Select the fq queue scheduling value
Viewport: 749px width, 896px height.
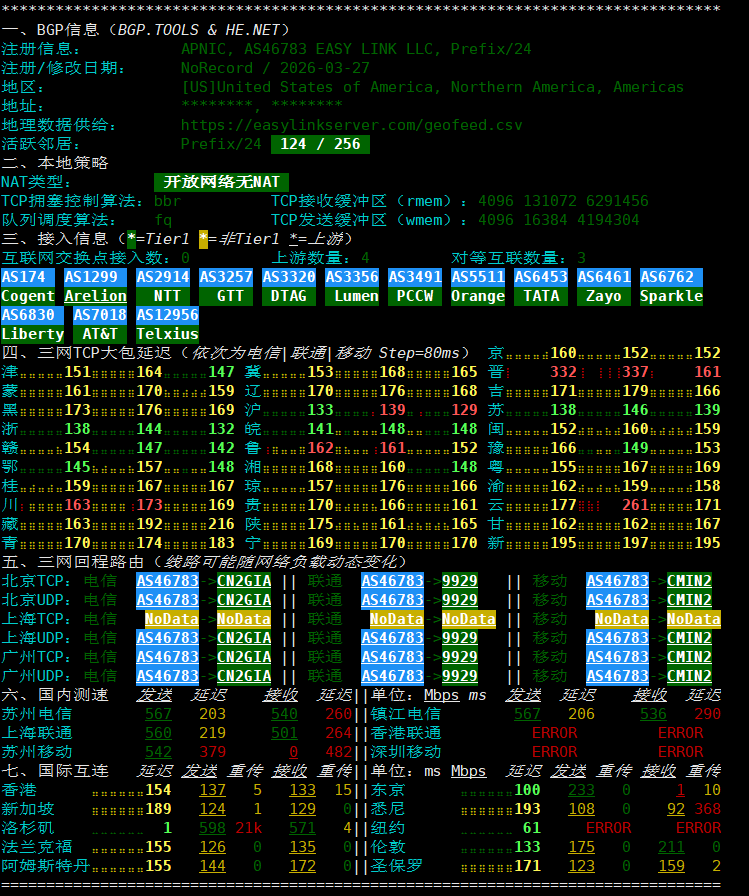(x=163, y=220)
